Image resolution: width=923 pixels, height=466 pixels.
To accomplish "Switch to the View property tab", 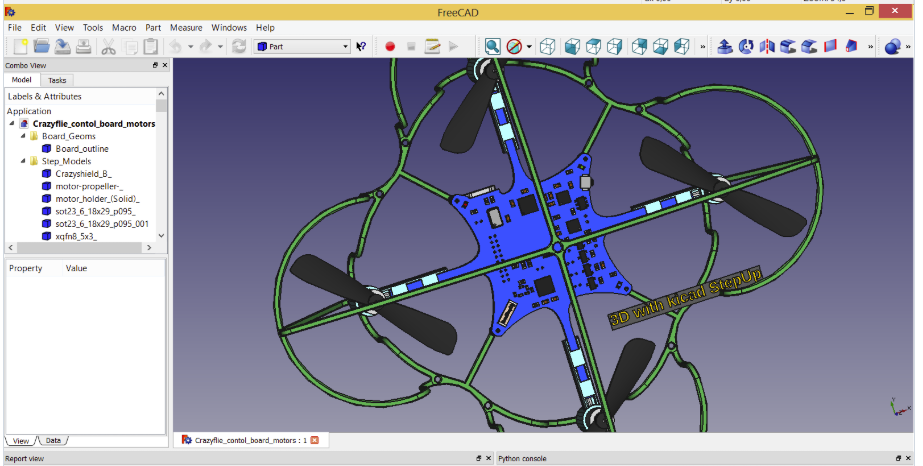I will (21, 440).
